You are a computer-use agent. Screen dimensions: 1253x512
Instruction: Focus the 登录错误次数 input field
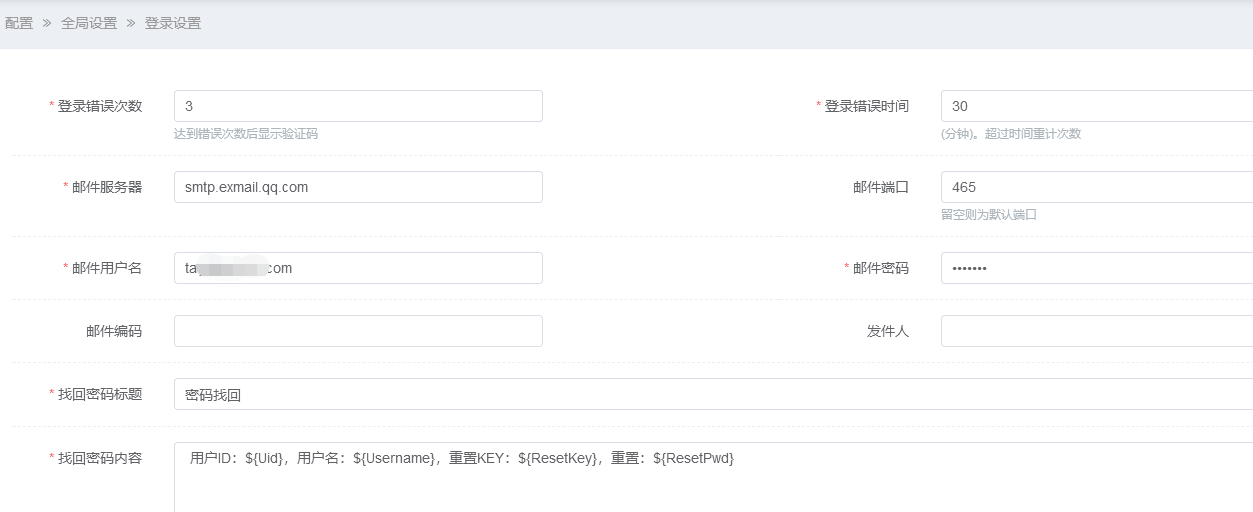pos(358,106)
